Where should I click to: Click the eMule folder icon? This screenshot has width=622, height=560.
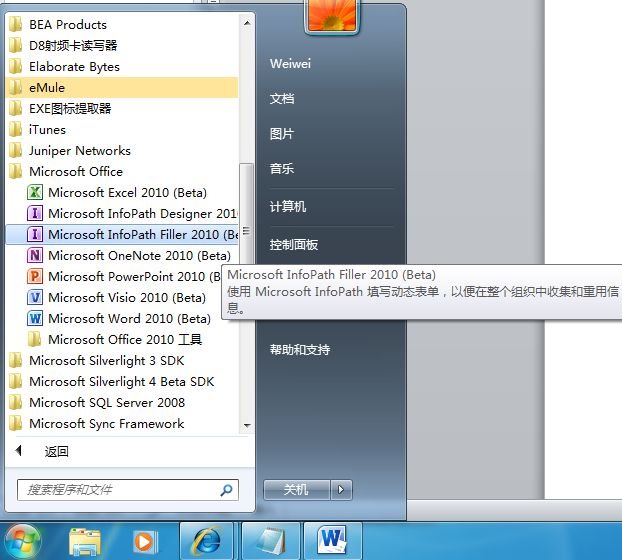[15, 88]
